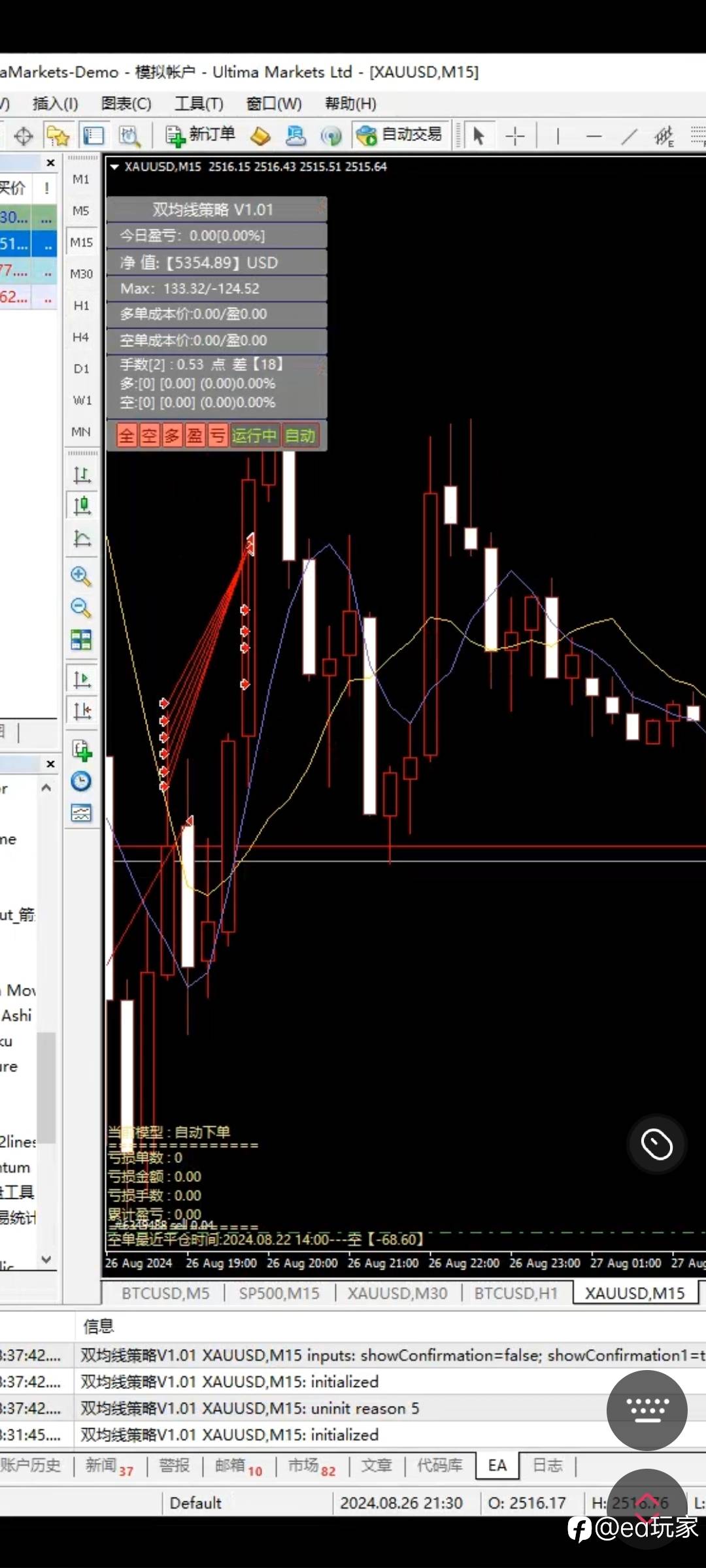Select the arrow cursor tool
The image size is (706, 1568).
point(479,136)
